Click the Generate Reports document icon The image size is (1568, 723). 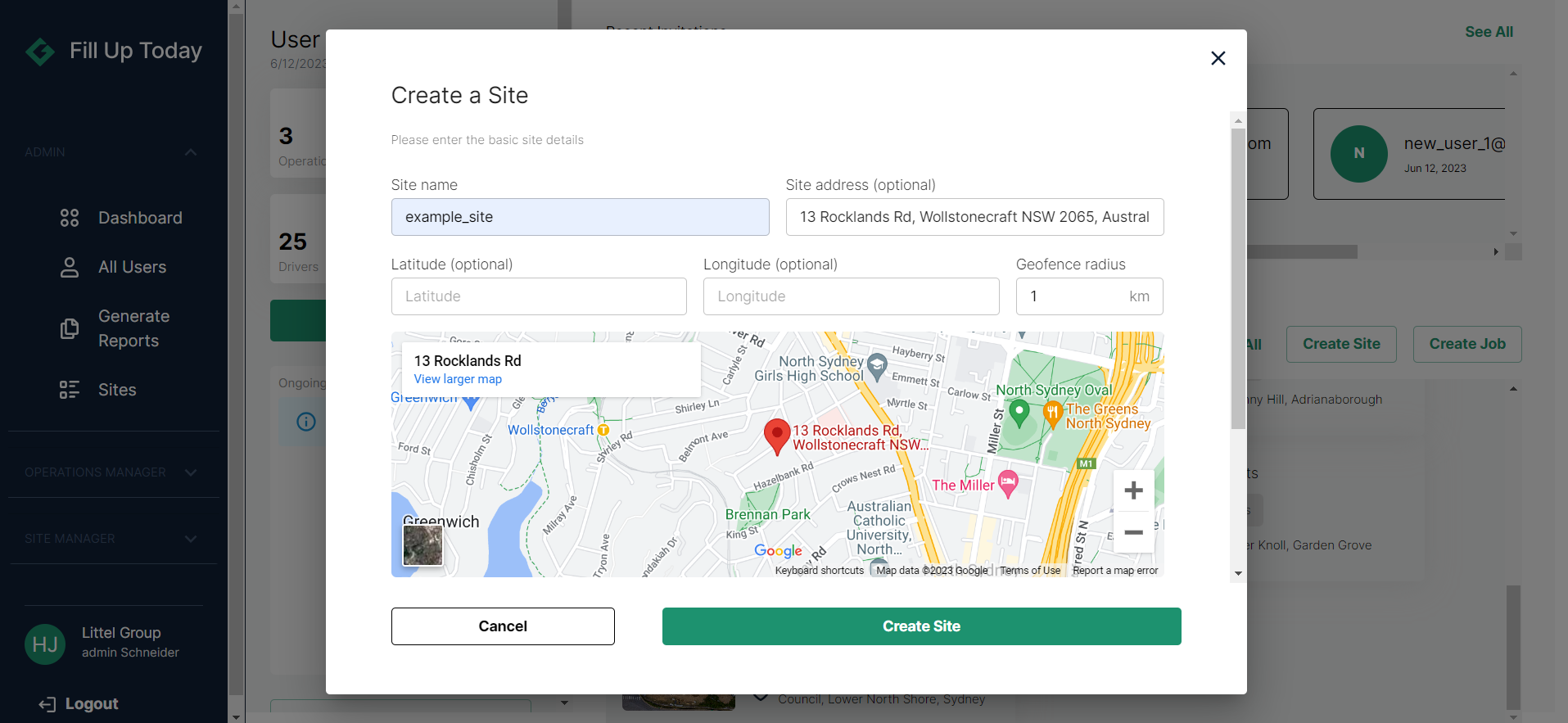pyautogui.click(x=70, y=328)
